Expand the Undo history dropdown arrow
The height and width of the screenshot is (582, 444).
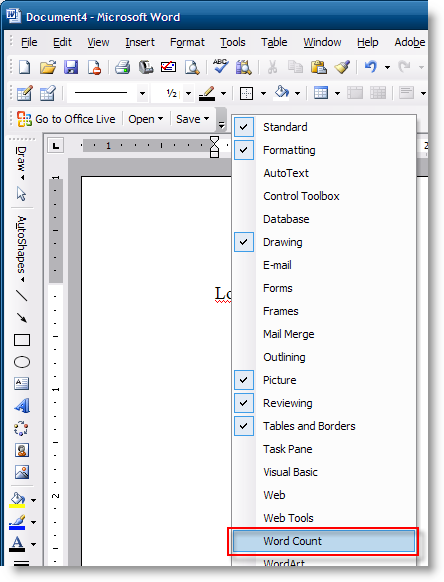(x=387, y=68)
